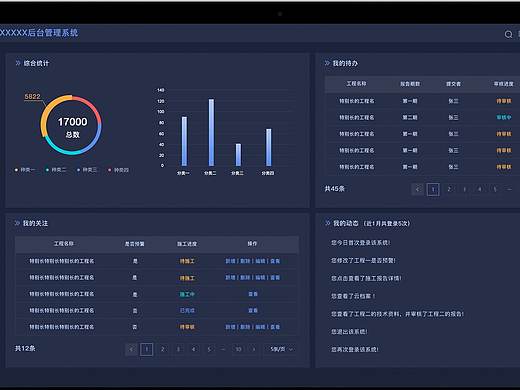The width and height of the screenshot is (520, 390).
Task: Click the 报告期数 column header
Action: coord(410,84)
